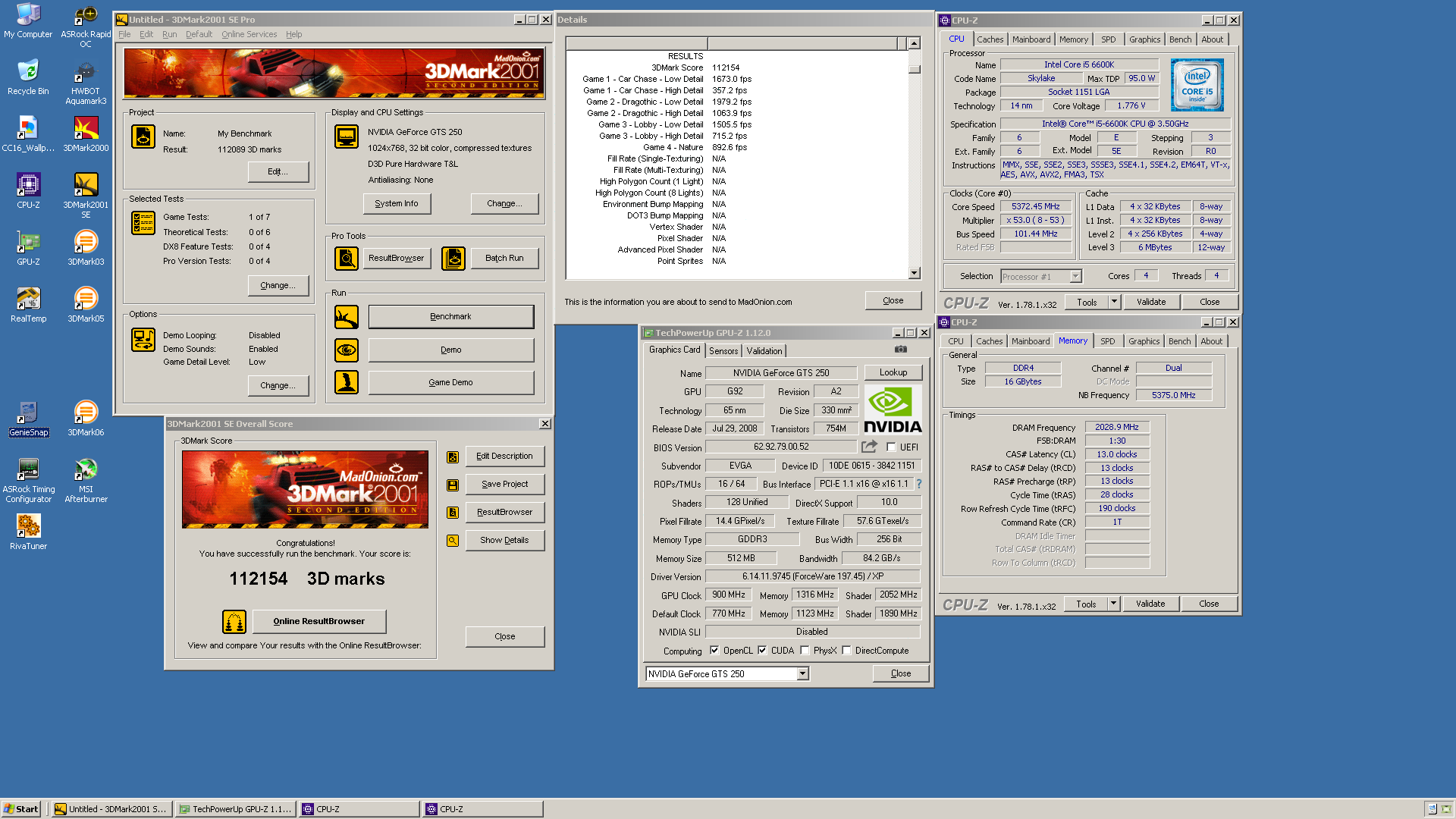The image size is (1456, 819).
Task: Click the Demo eye icon
Action: (x=347, y=350)
